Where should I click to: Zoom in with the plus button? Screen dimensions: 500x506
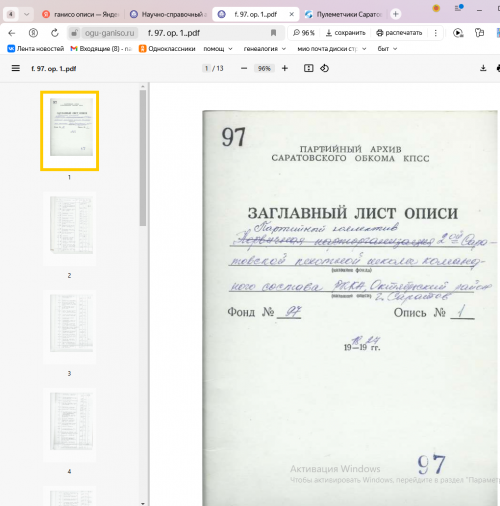pyautogui.click(x=285, y=68)
